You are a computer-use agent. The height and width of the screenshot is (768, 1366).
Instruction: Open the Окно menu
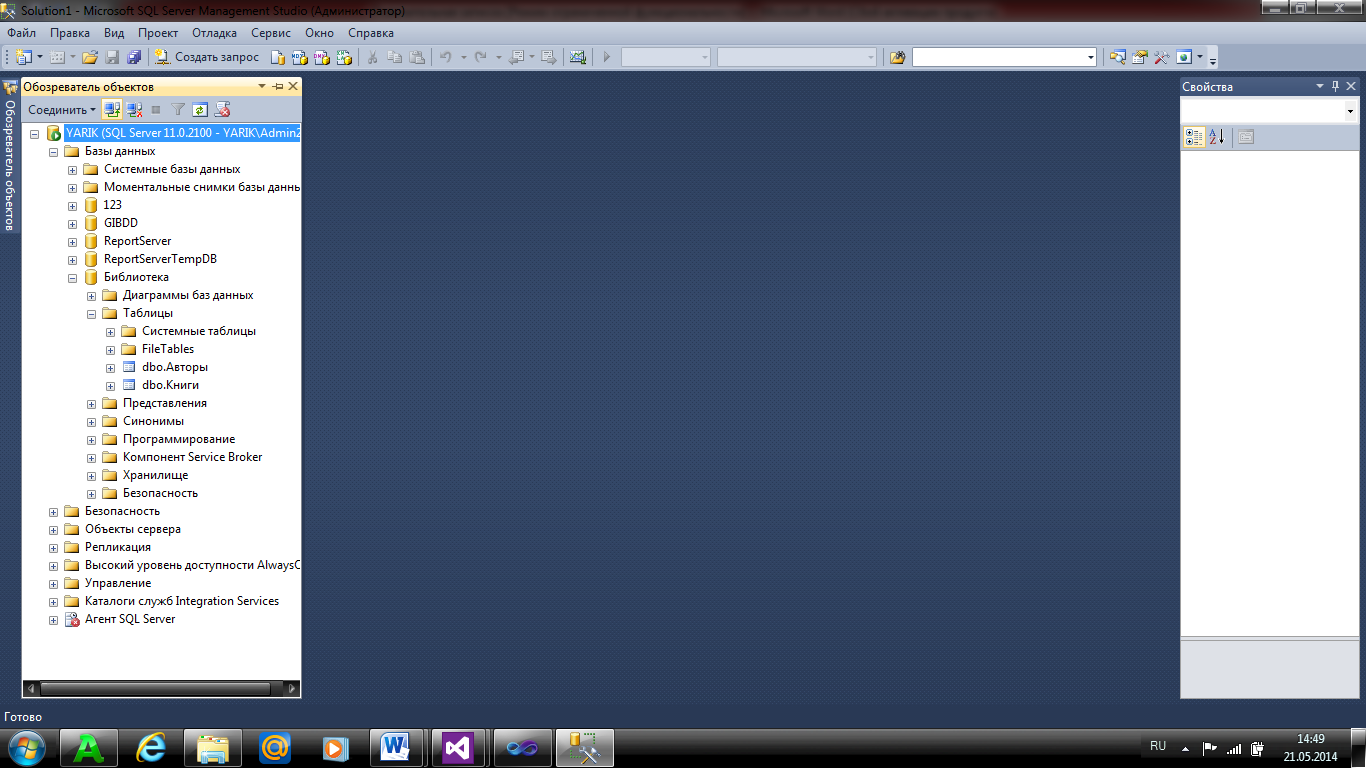point(319,33)
